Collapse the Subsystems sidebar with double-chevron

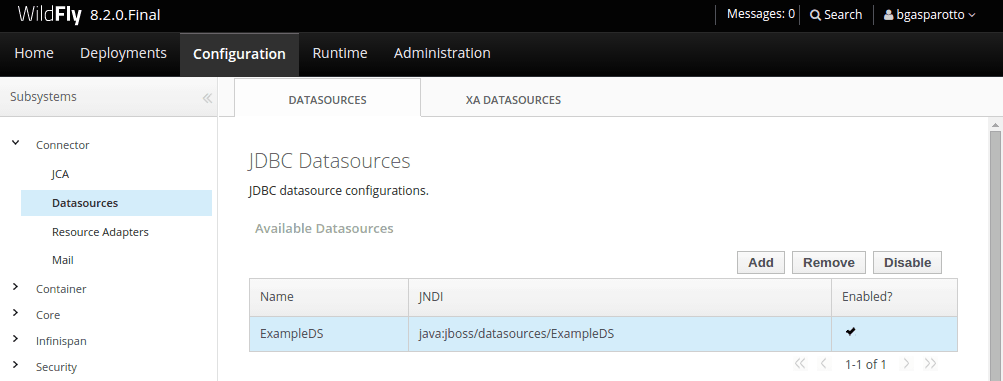pos(207,98)
